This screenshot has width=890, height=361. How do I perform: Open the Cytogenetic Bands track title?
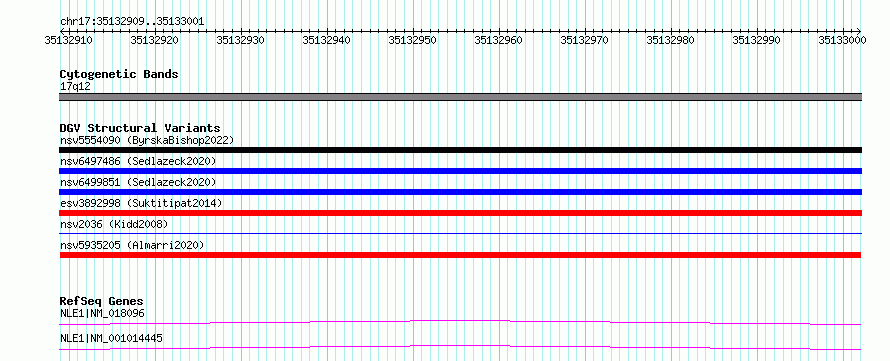(x=119, y=74)
